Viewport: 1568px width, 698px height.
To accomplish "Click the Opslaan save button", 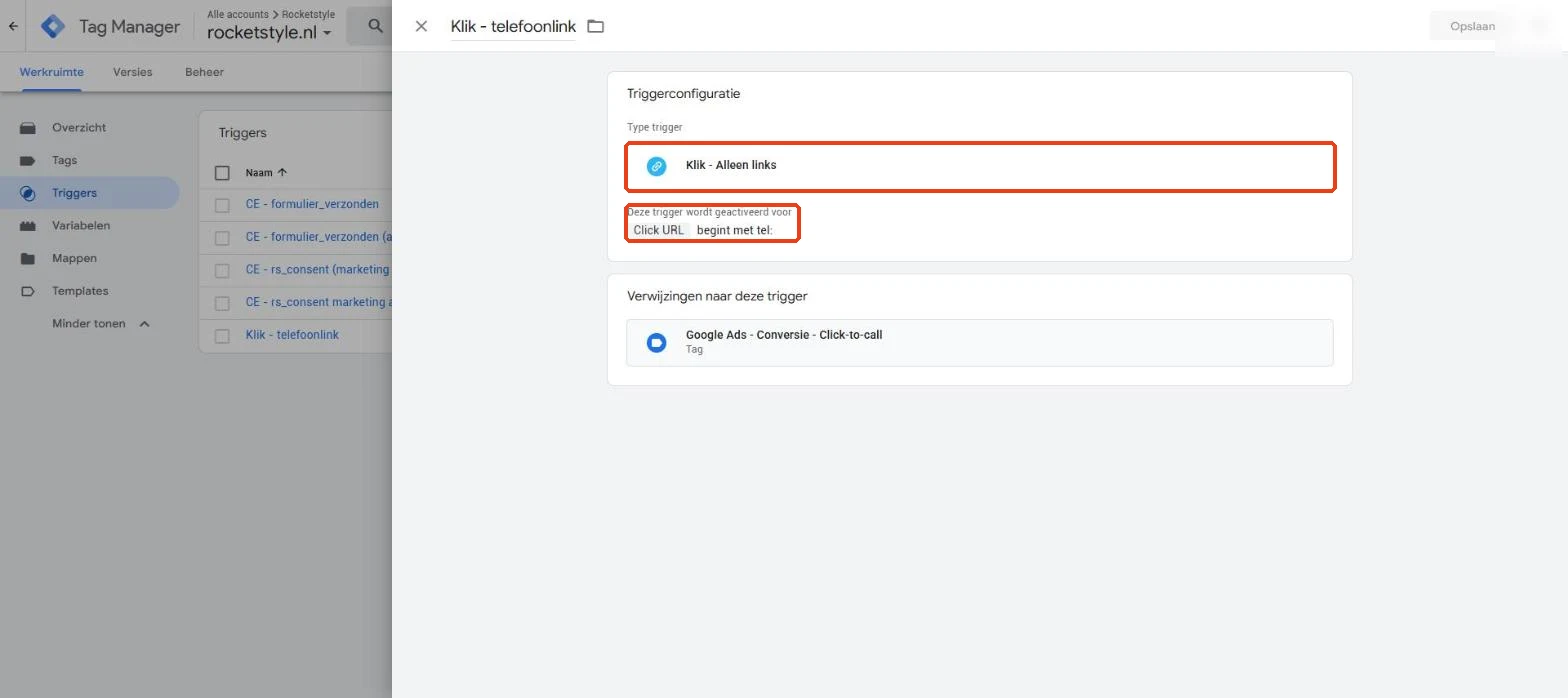I will point(1472,26).
